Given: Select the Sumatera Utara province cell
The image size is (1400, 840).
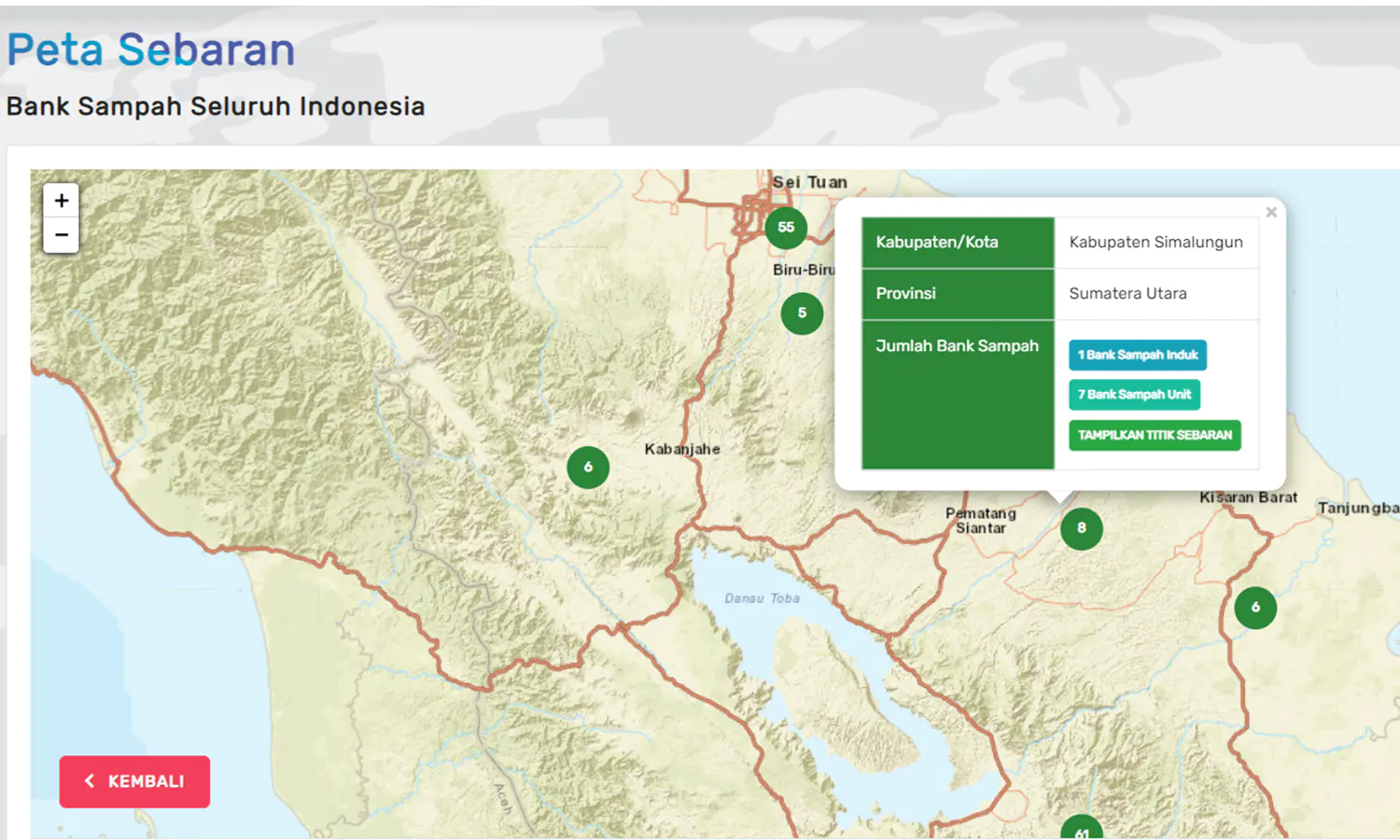Looking at the screenshot, I should click(1127, 294).
